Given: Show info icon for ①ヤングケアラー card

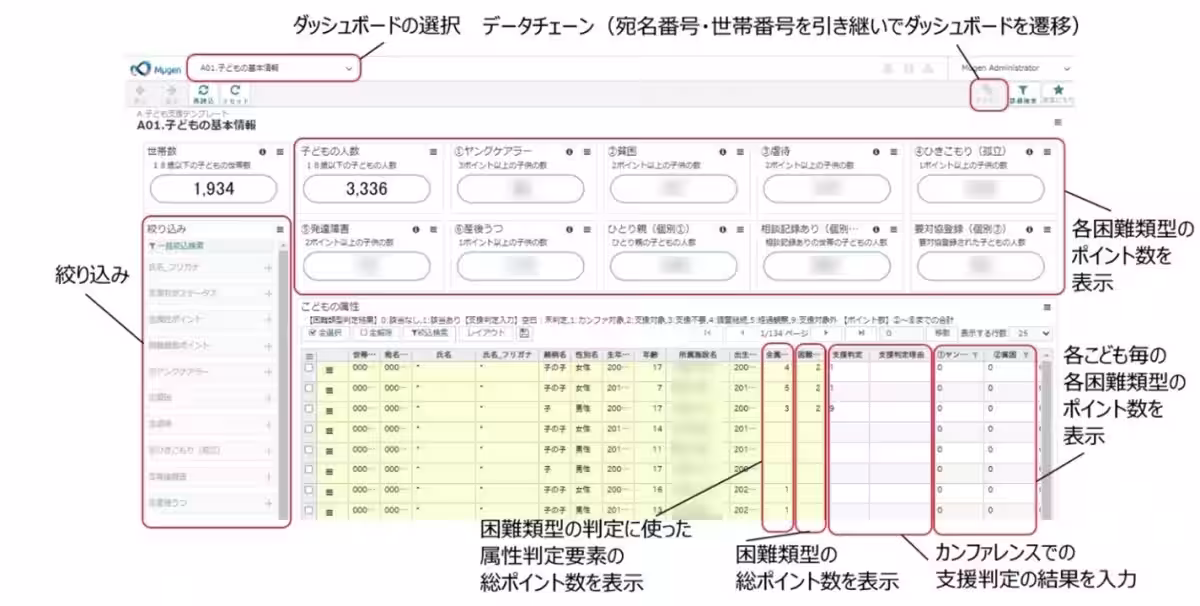Looking at the screenshot, I should click(x=569, y=152).
